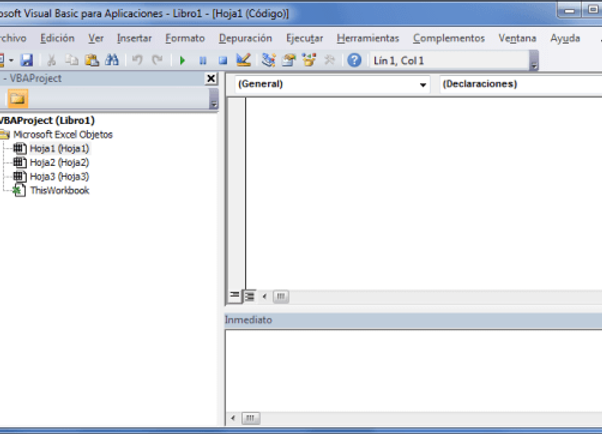Click the Hoja3 worksheet icon
The width and height of the screenshot is (602, 434).
point(20,176)
